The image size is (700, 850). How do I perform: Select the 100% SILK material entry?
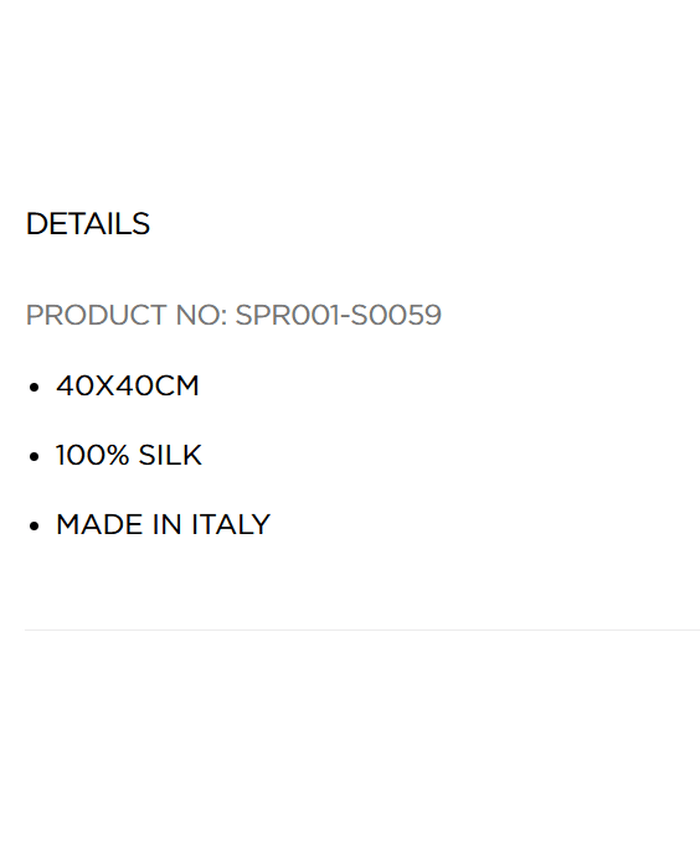pyautogui.click(x=128, y=456)
